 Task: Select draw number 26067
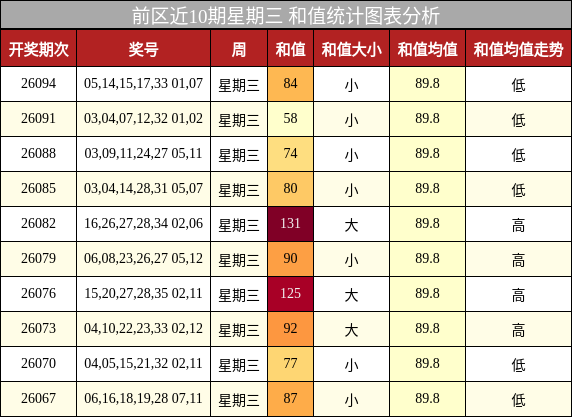[38, 399]
